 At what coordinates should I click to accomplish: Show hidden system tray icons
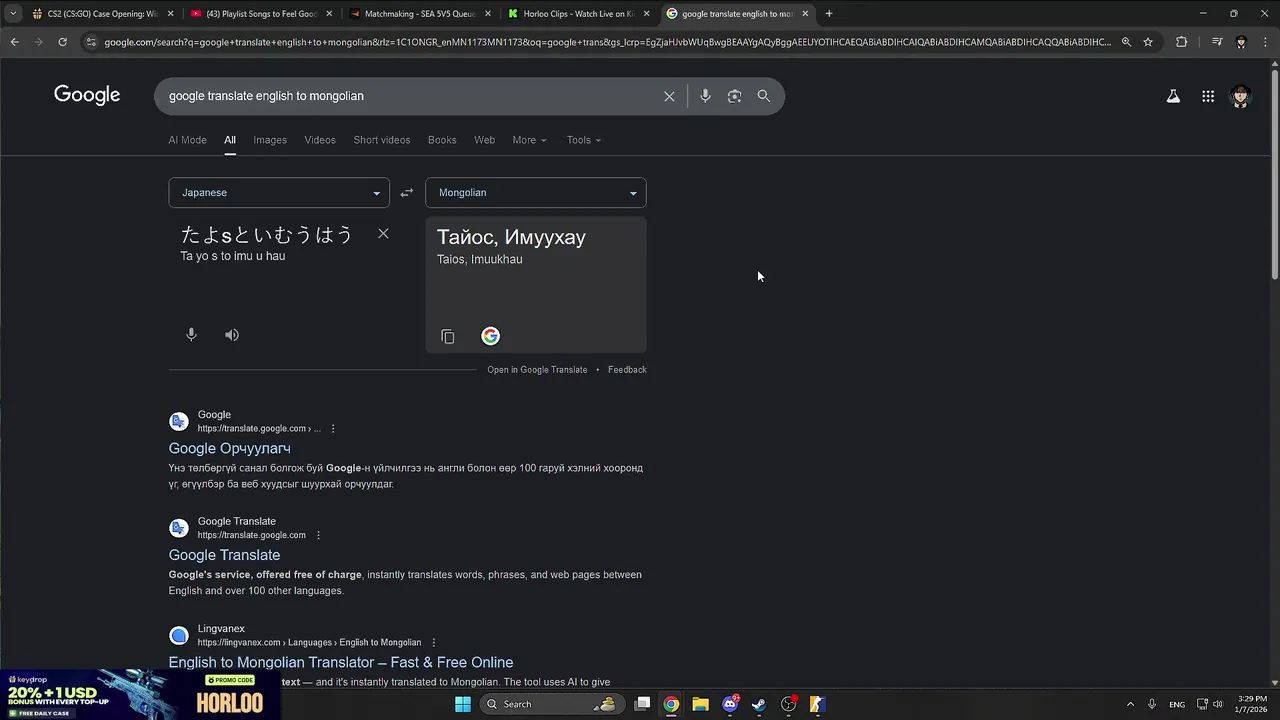coord(1130,704)
